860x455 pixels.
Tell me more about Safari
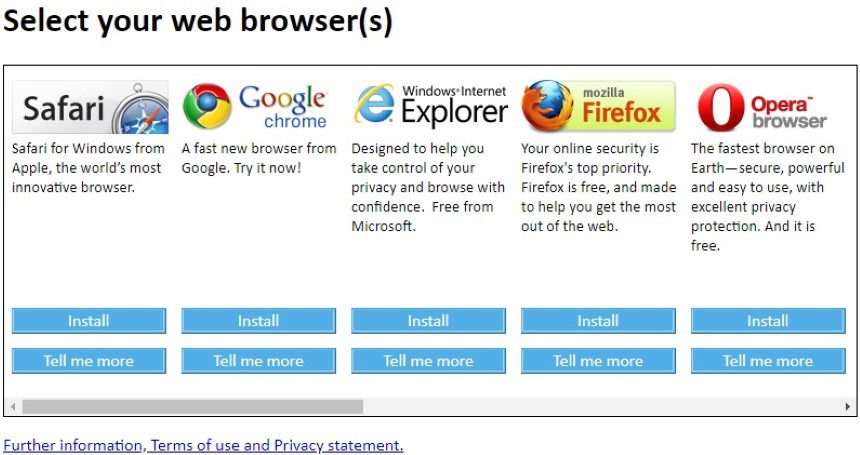click(x=89, y=361)
